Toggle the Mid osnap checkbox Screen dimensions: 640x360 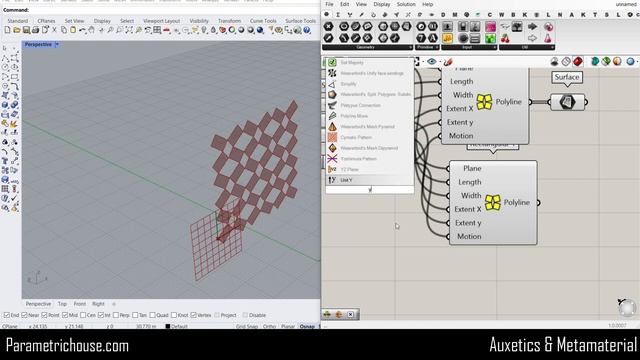tap(65, 315)
